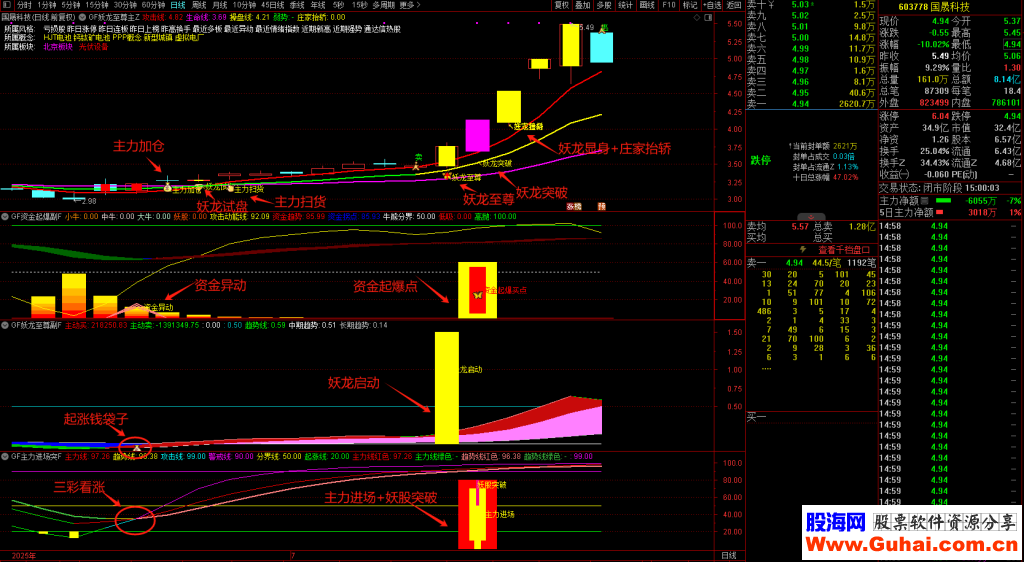Click the 返回 back button

(x=734, y=5)
